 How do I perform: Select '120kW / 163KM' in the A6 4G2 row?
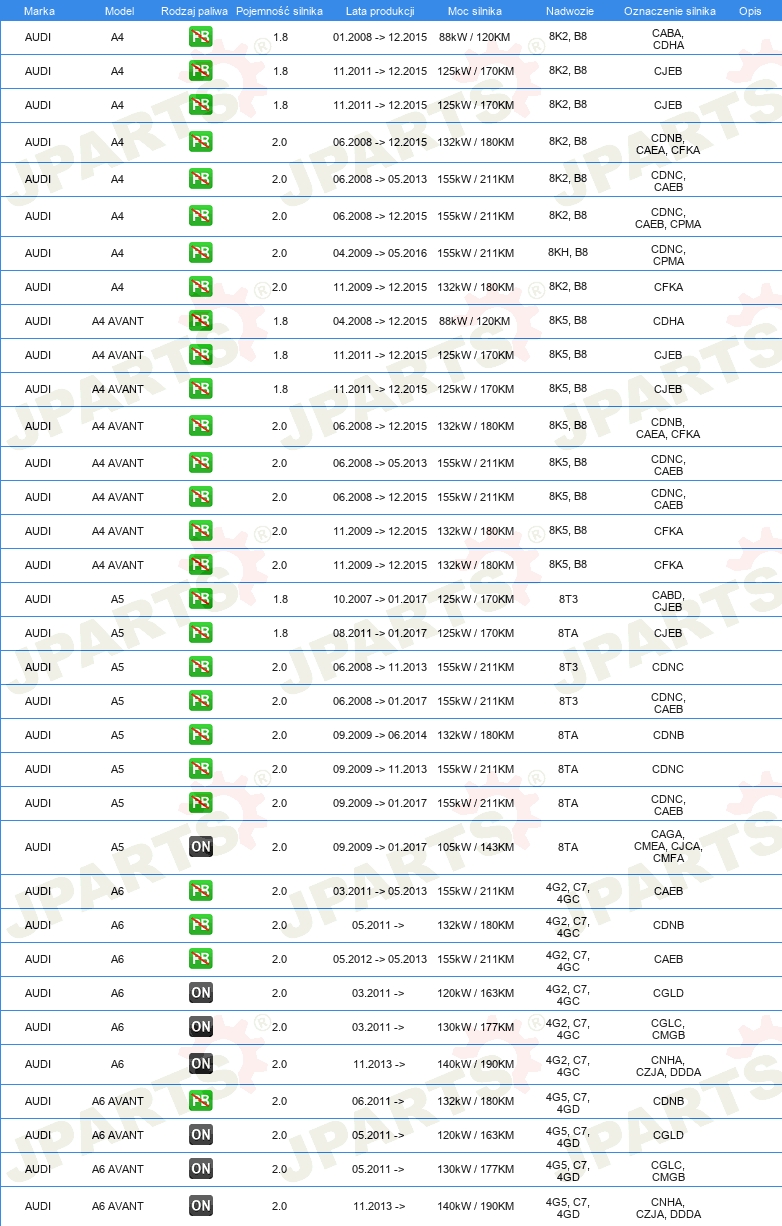(x=475, y=993)
